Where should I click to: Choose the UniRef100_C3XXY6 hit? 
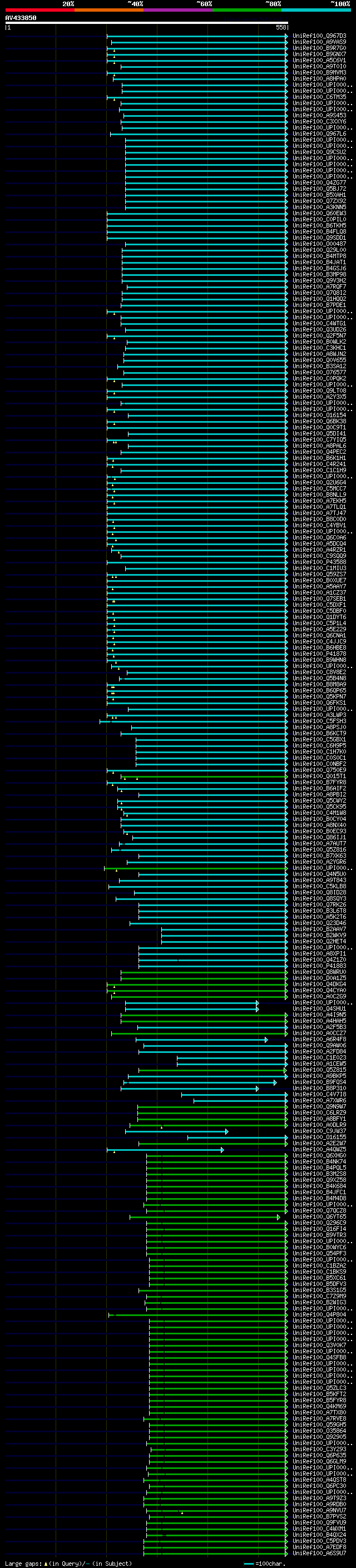[x=319, y=122]
